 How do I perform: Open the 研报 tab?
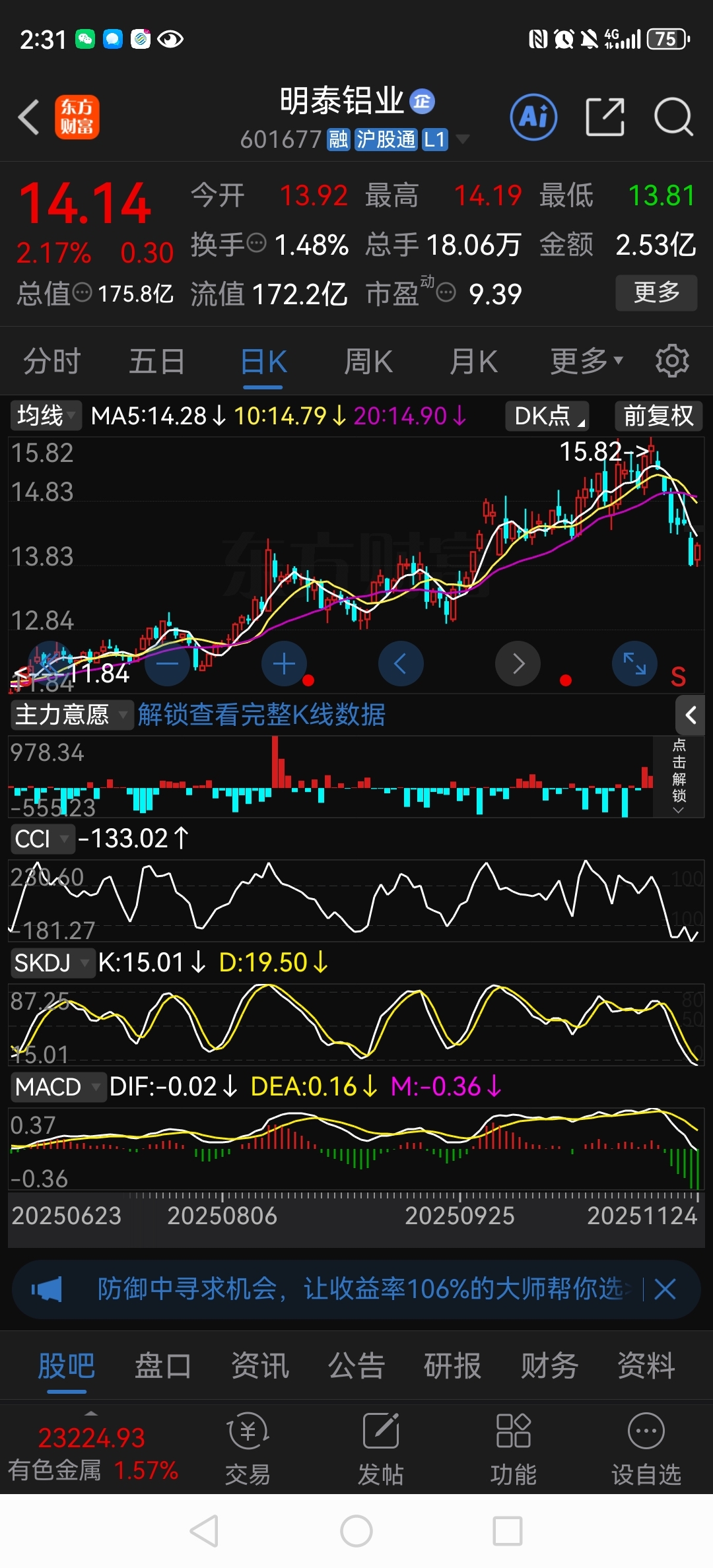tap(452, 1365)
